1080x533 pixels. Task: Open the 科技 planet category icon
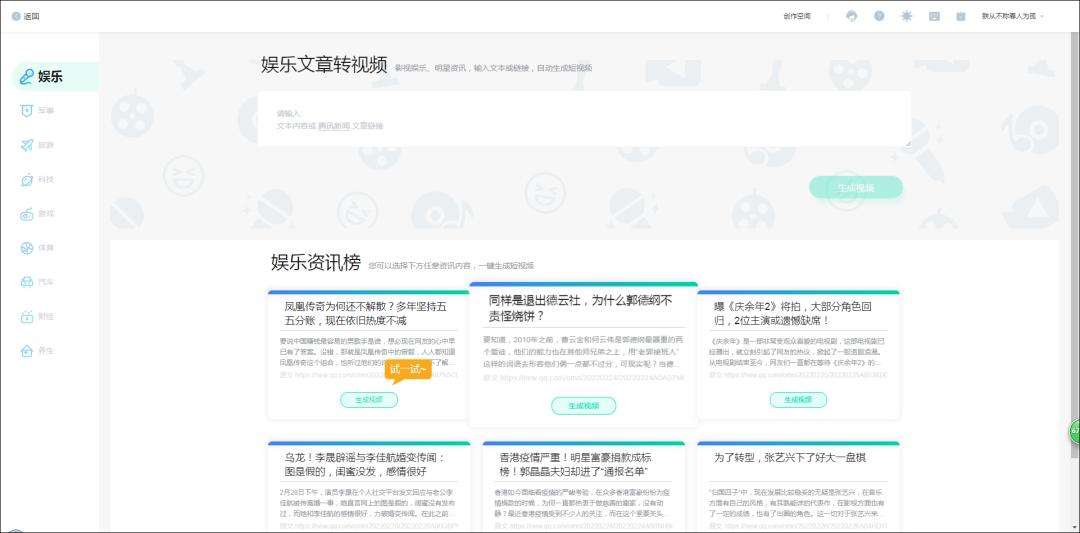pos(27,179)
